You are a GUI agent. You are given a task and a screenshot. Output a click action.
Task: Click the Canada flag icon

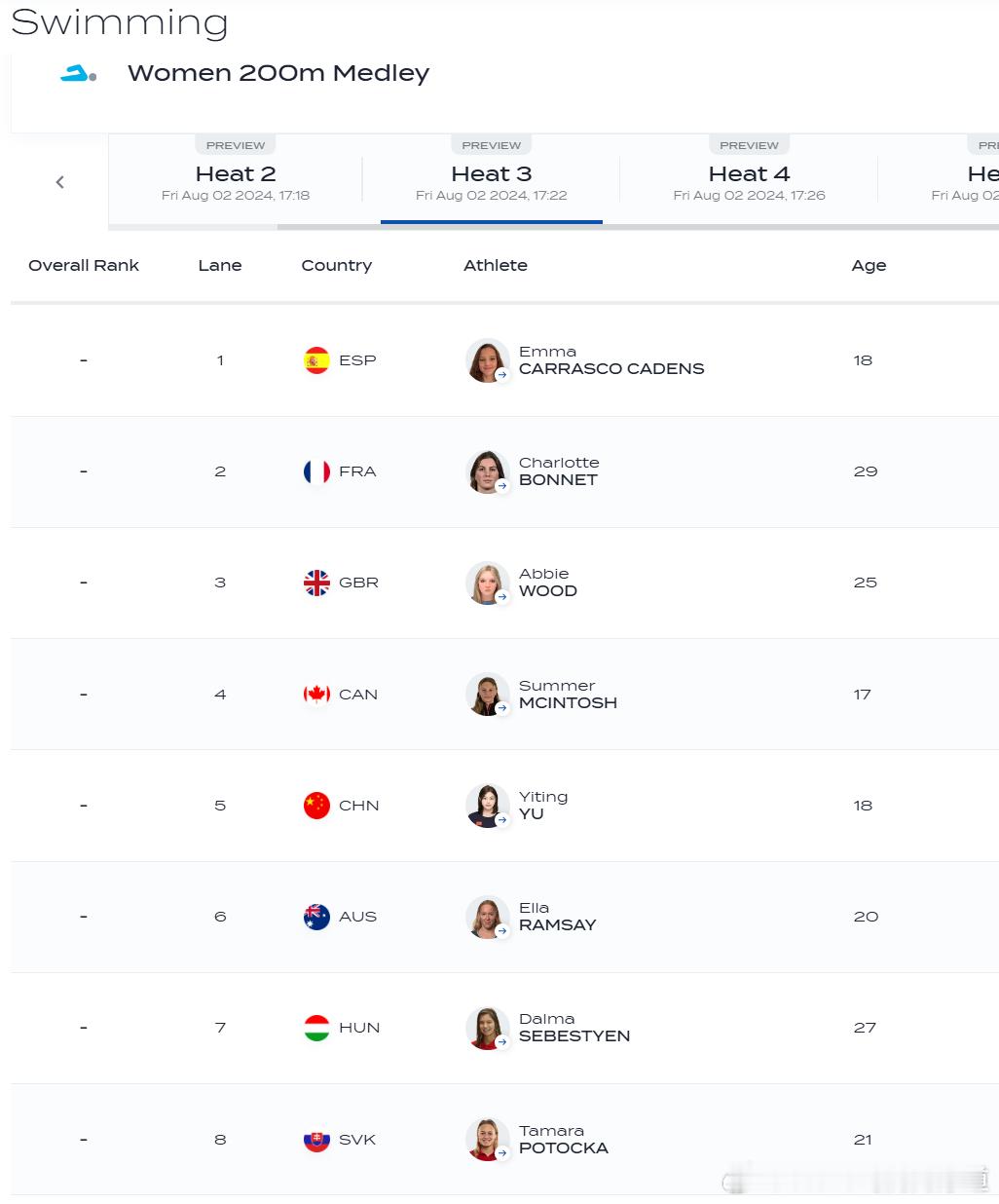pyautogui.click(x=316, y=695)
